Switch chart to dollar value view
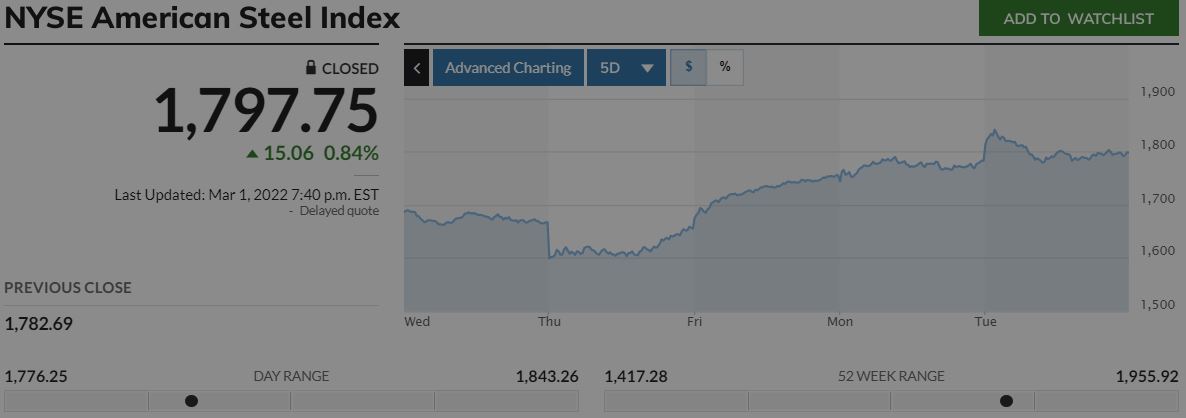The image size is (1186, 418). coord(688,68)
